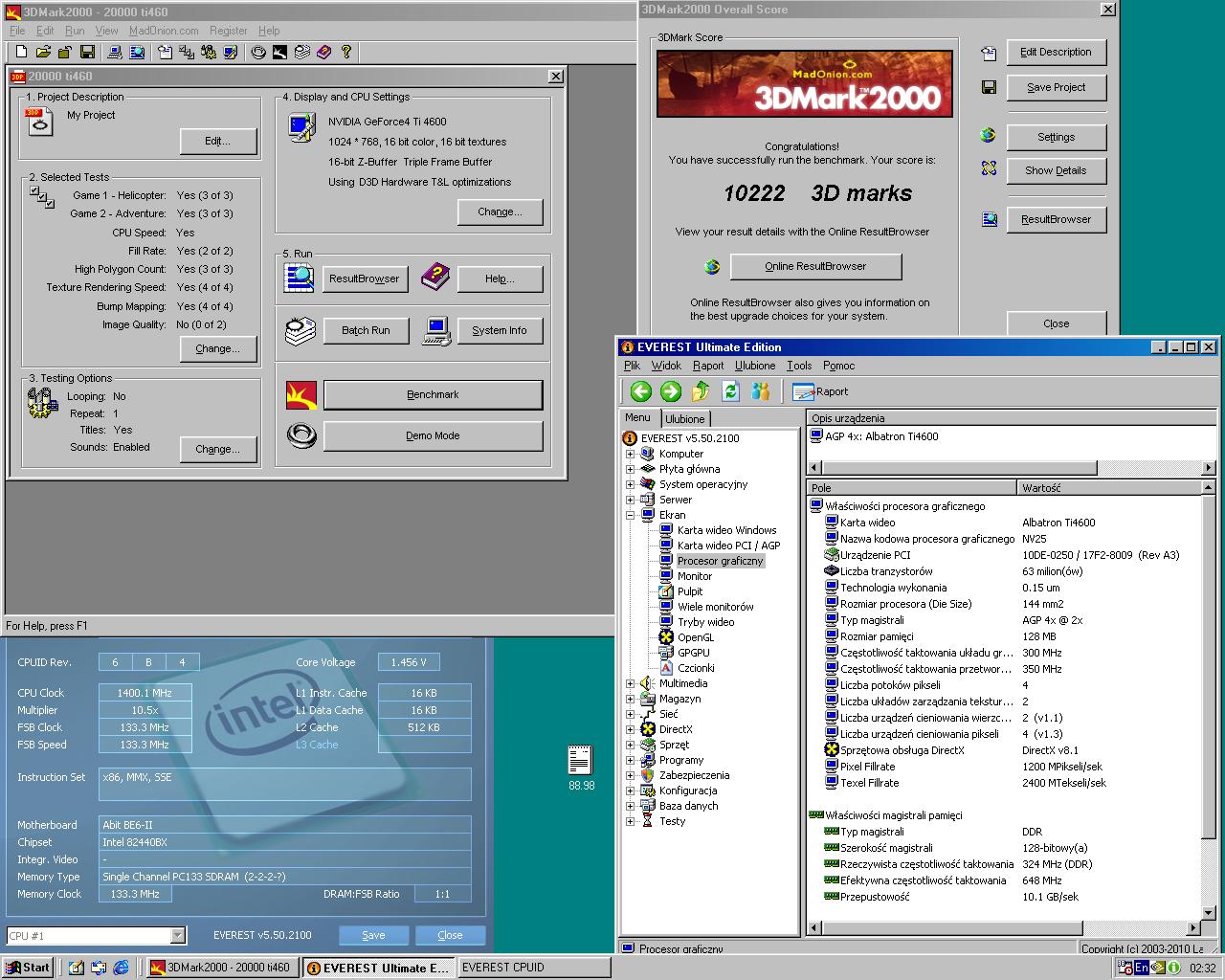This screenshot has height=980, width=1225.
Task: Click Edit button in Project Description
Action: tap(218, 141)
